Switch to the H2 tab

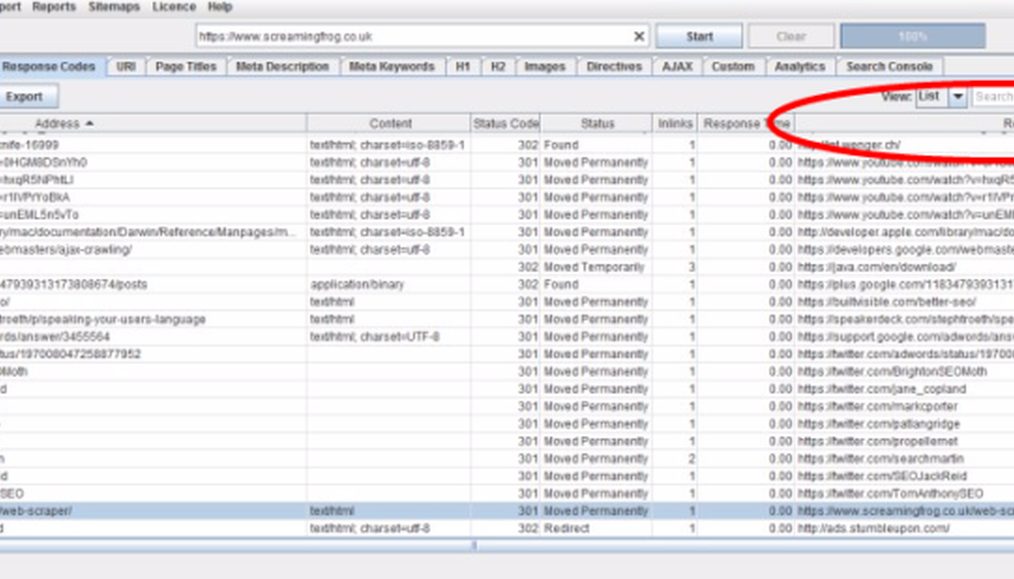click(x=498, y=67)
